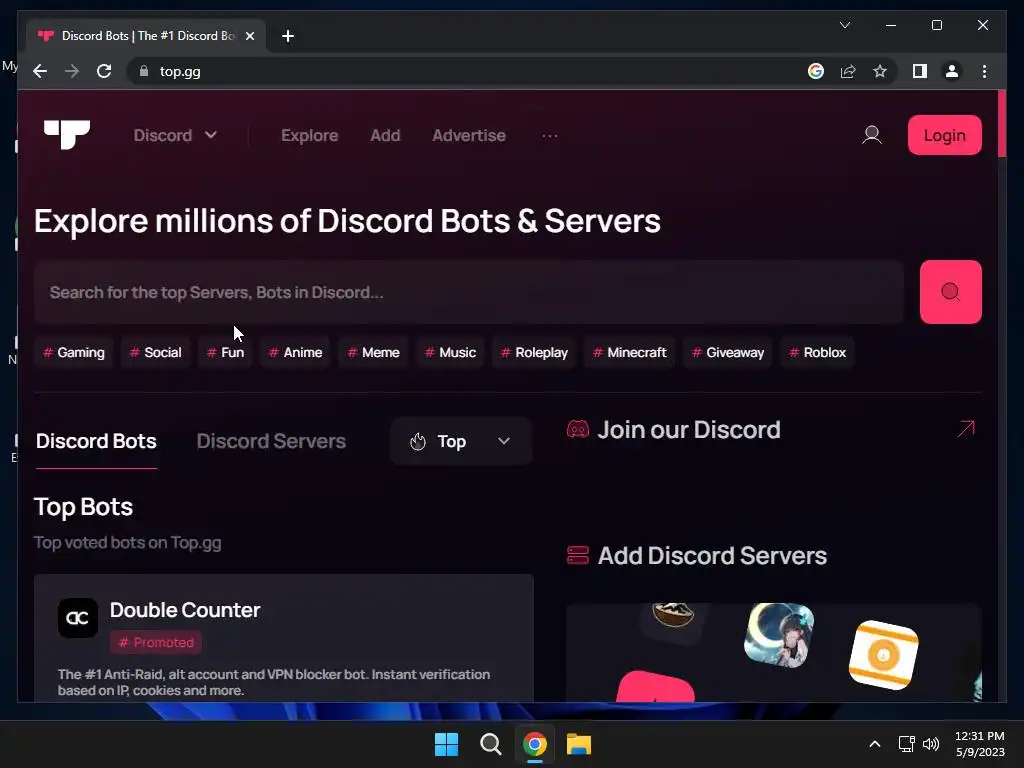Expand the Discord platform dropdown
This screenshot has width=1024, height=768.
click(x=175, y=135)
